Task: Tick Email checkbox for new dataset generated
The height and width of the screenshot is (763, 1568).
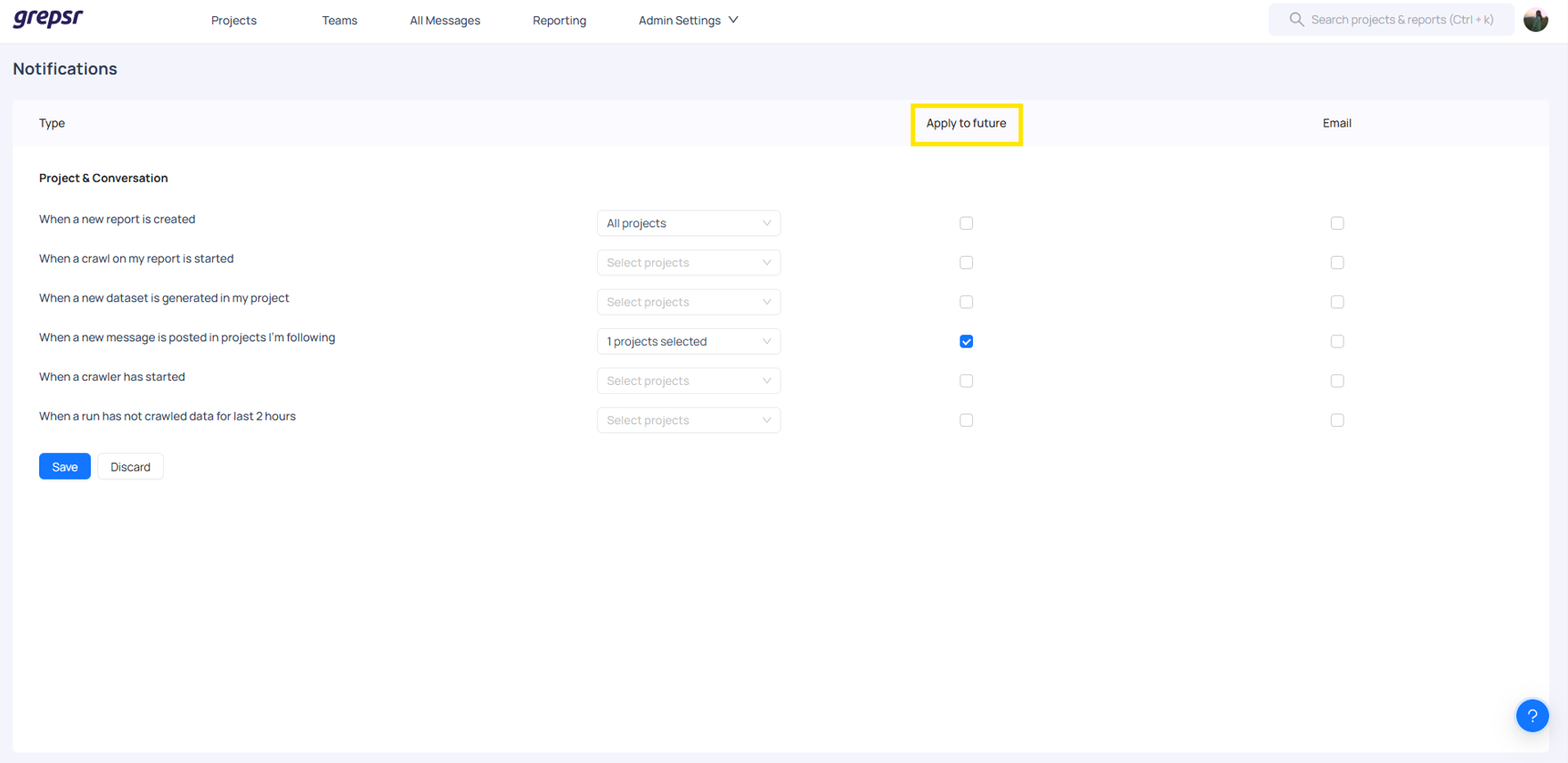Action: 1336,302
